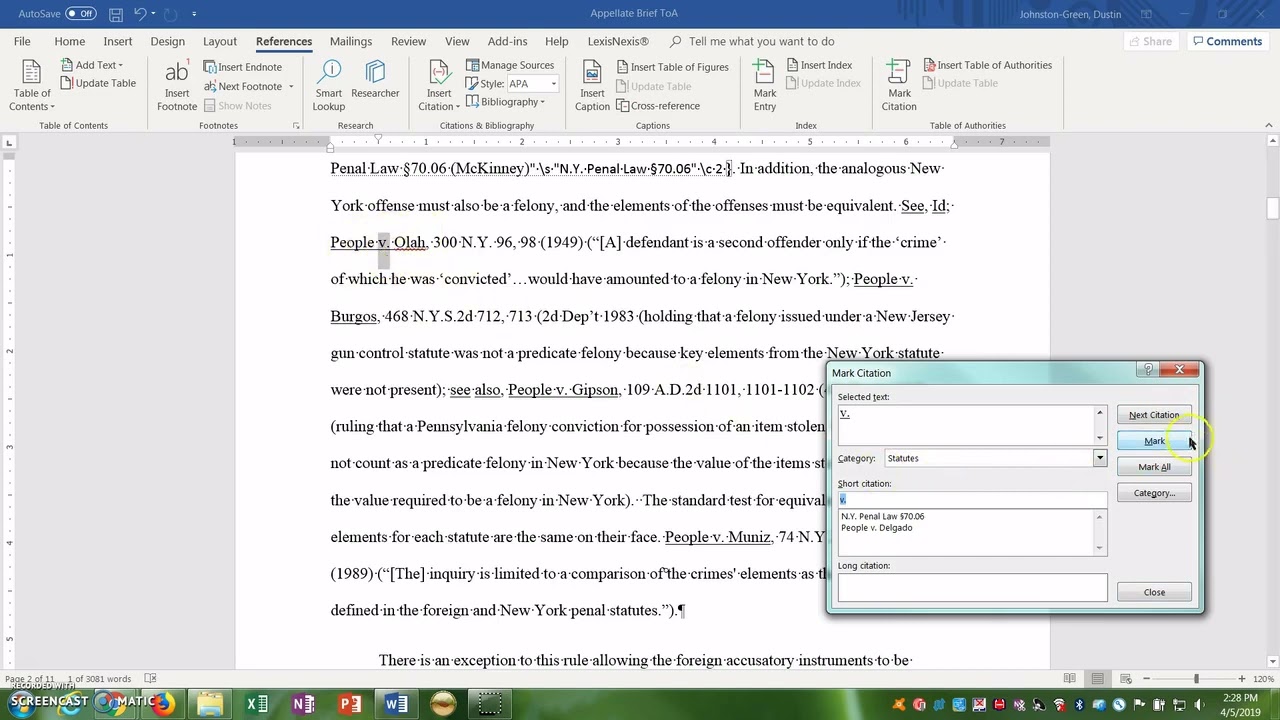Open Smart Lookup
The image size is (1280, 720).
(x=329, y=86)
